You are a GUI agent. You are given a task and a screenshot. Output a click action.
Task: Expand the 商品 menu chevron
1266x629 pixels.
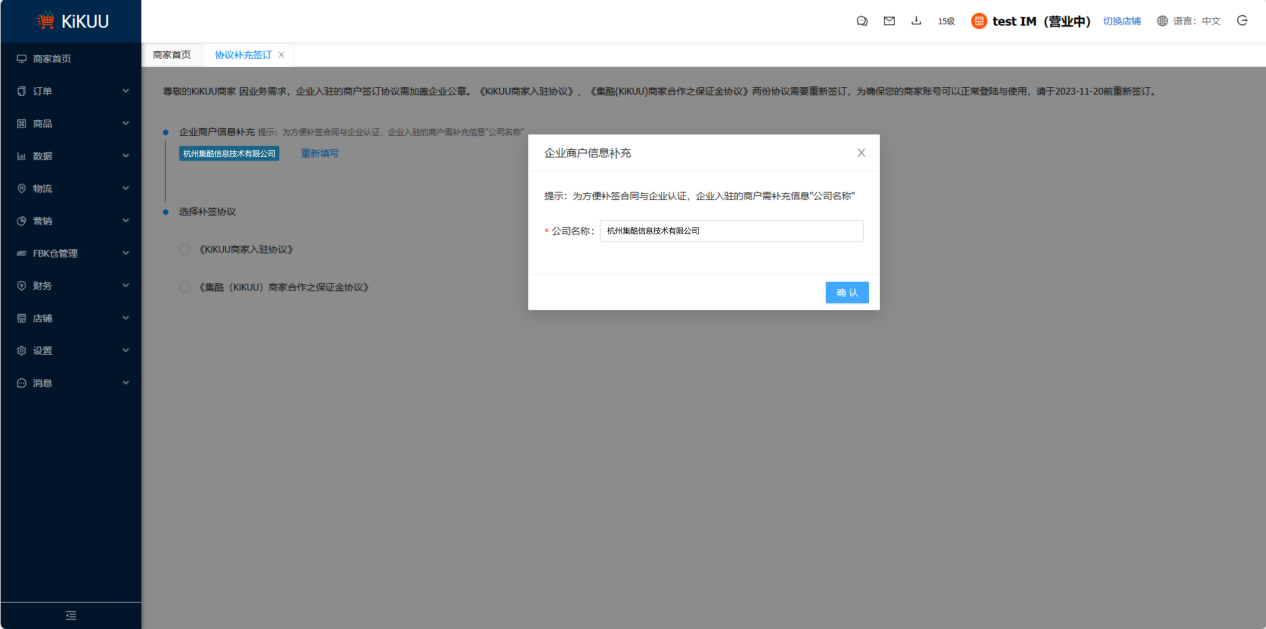[x=125, y=124]
